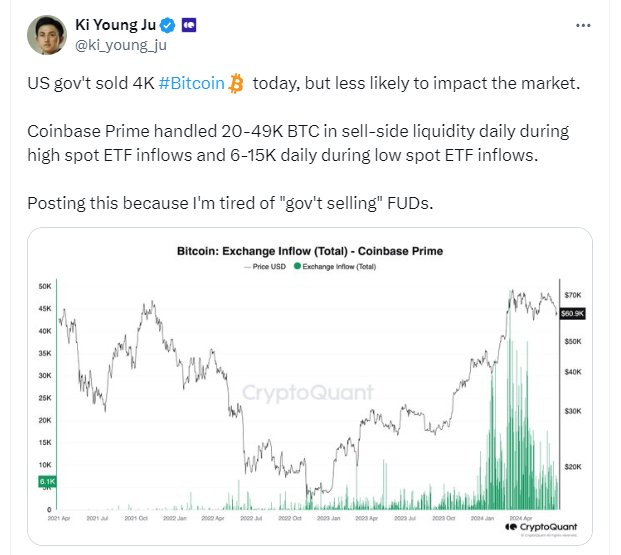
Task: Click the chart title Bitcoin: Exchange Inflow
Action: (309, 251)
